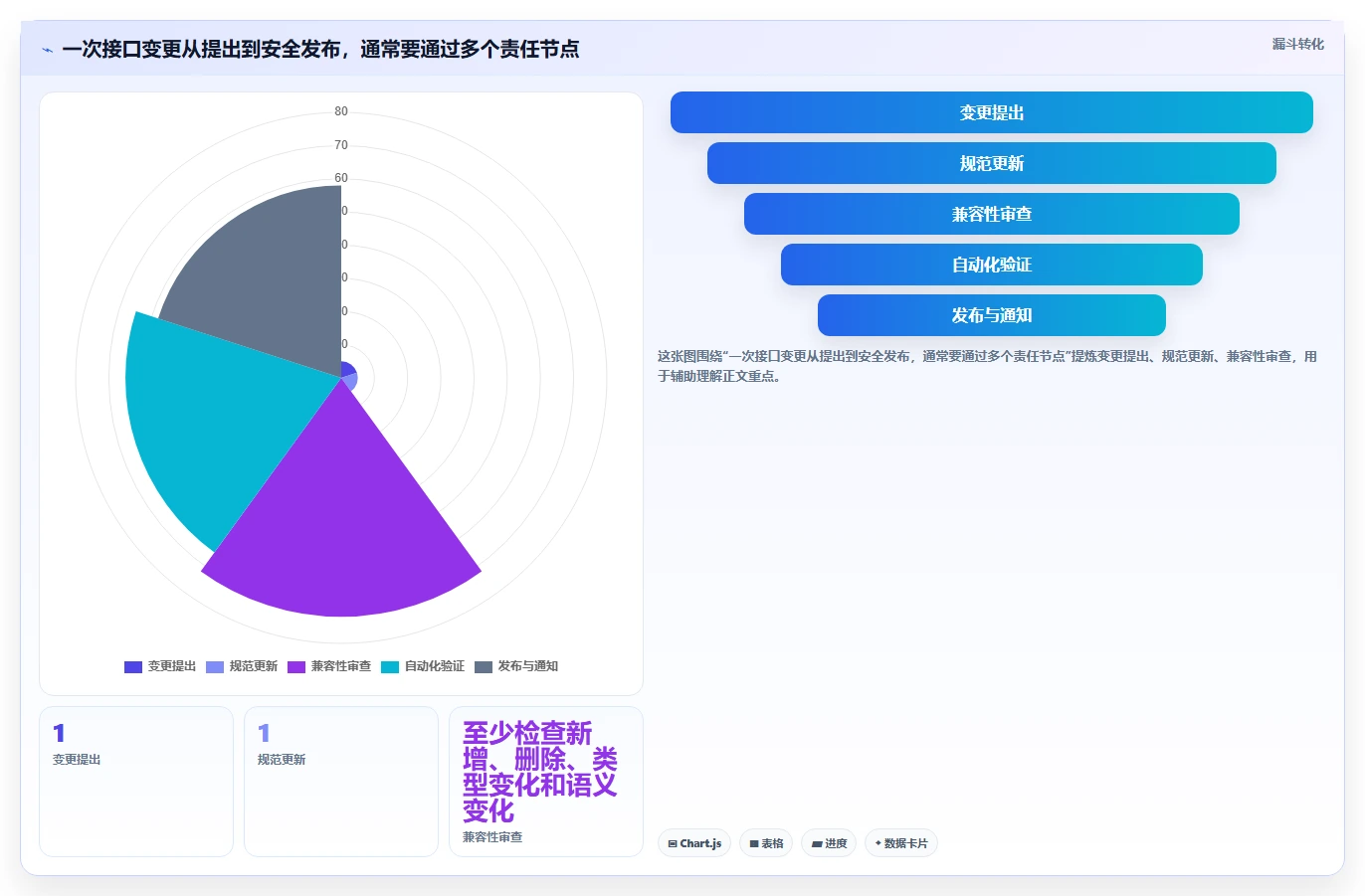
Task: Toggle the 变更提出 legend color box
Action: 133,666
